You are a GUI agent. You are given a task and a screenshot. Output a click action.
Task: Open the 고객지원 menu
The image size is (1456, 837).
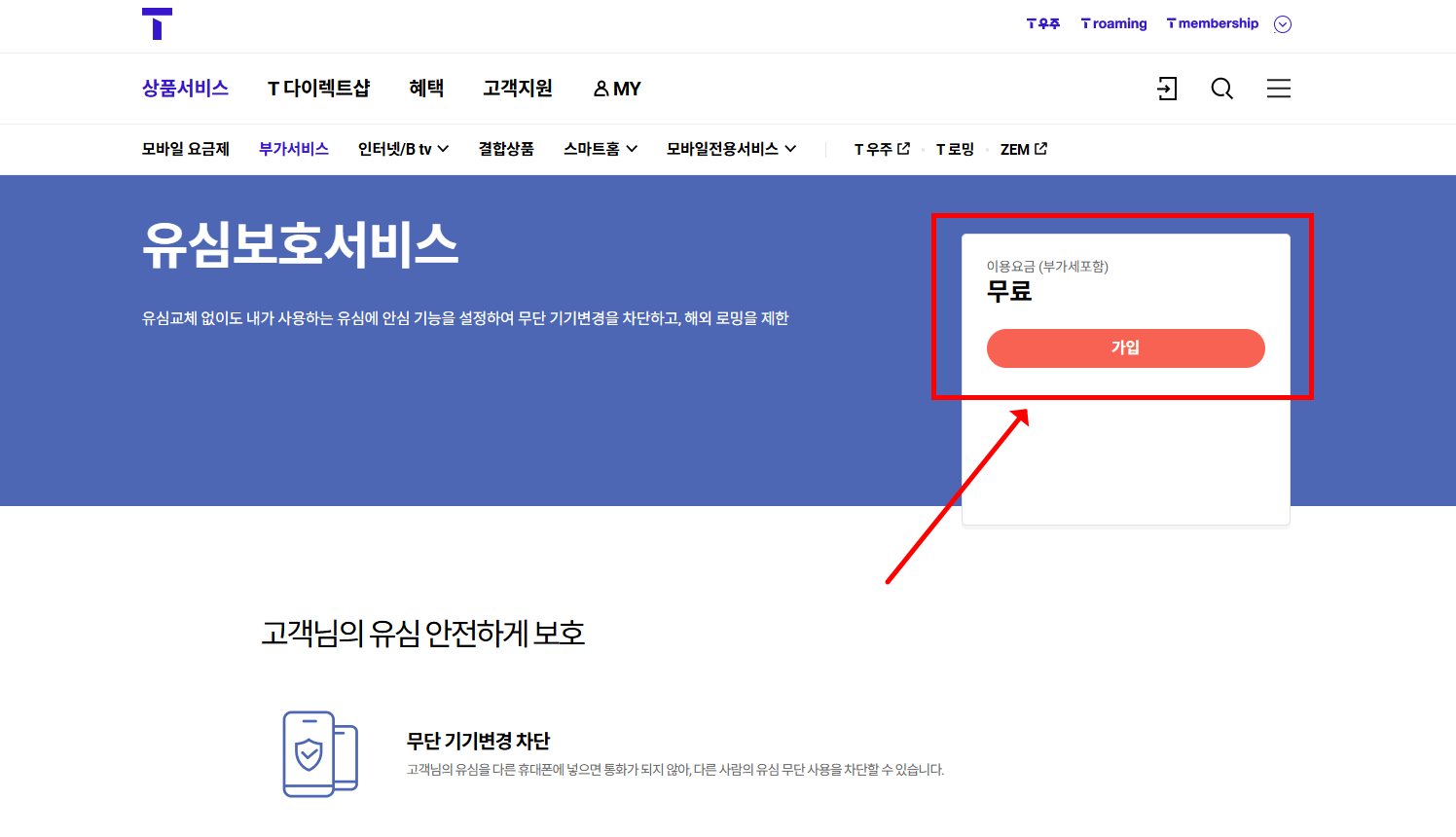517,88
